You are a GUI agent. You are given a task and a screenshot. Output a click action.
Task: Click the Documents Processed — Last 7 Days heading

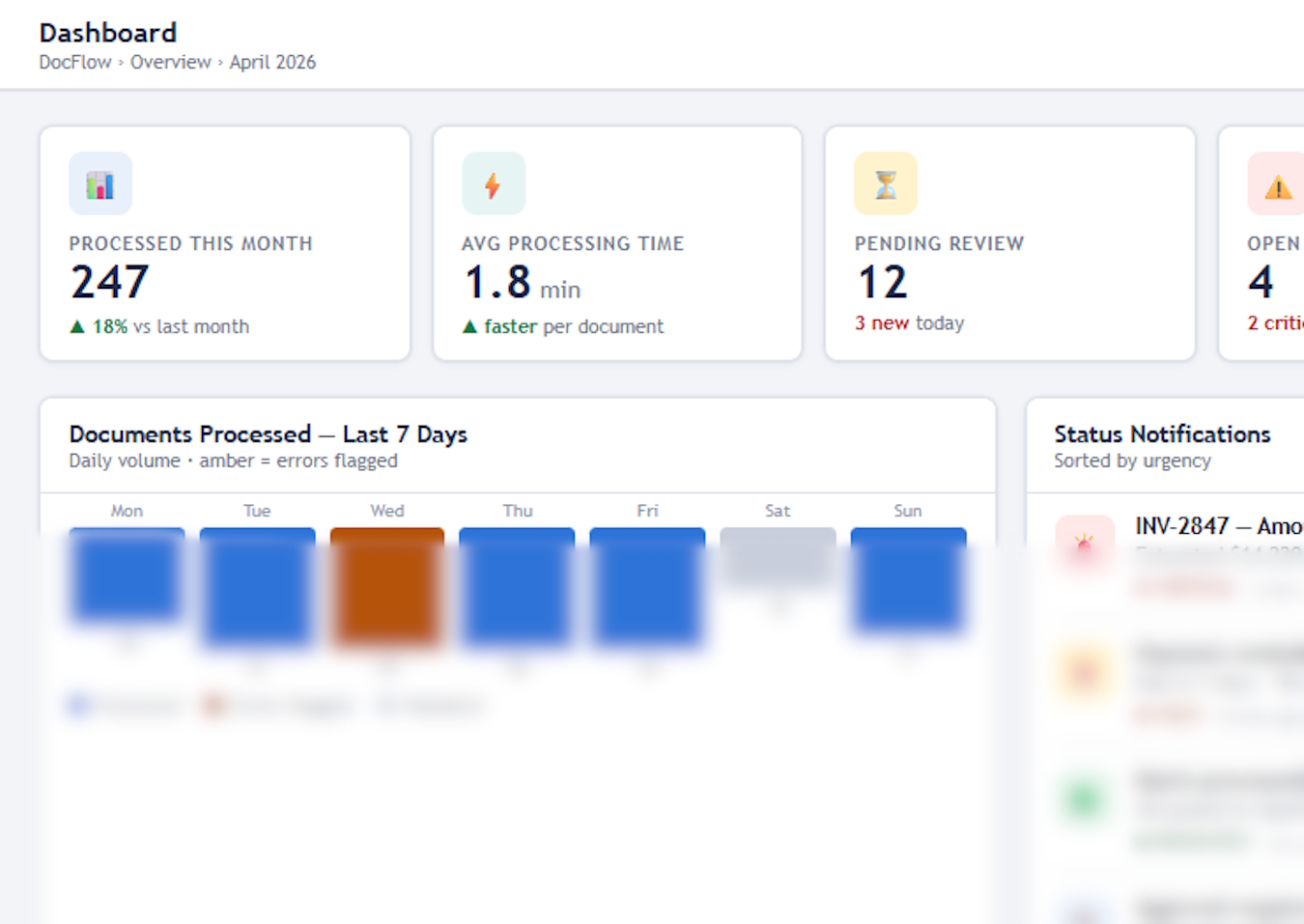tap(268, 434)
